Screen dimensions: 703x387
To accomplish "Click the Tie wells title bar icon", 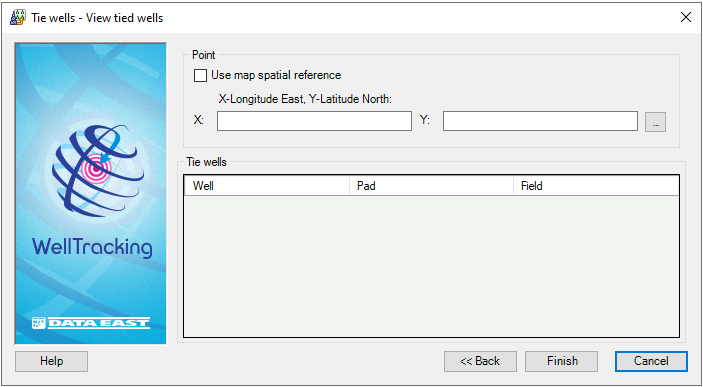I will coord(17,17).
